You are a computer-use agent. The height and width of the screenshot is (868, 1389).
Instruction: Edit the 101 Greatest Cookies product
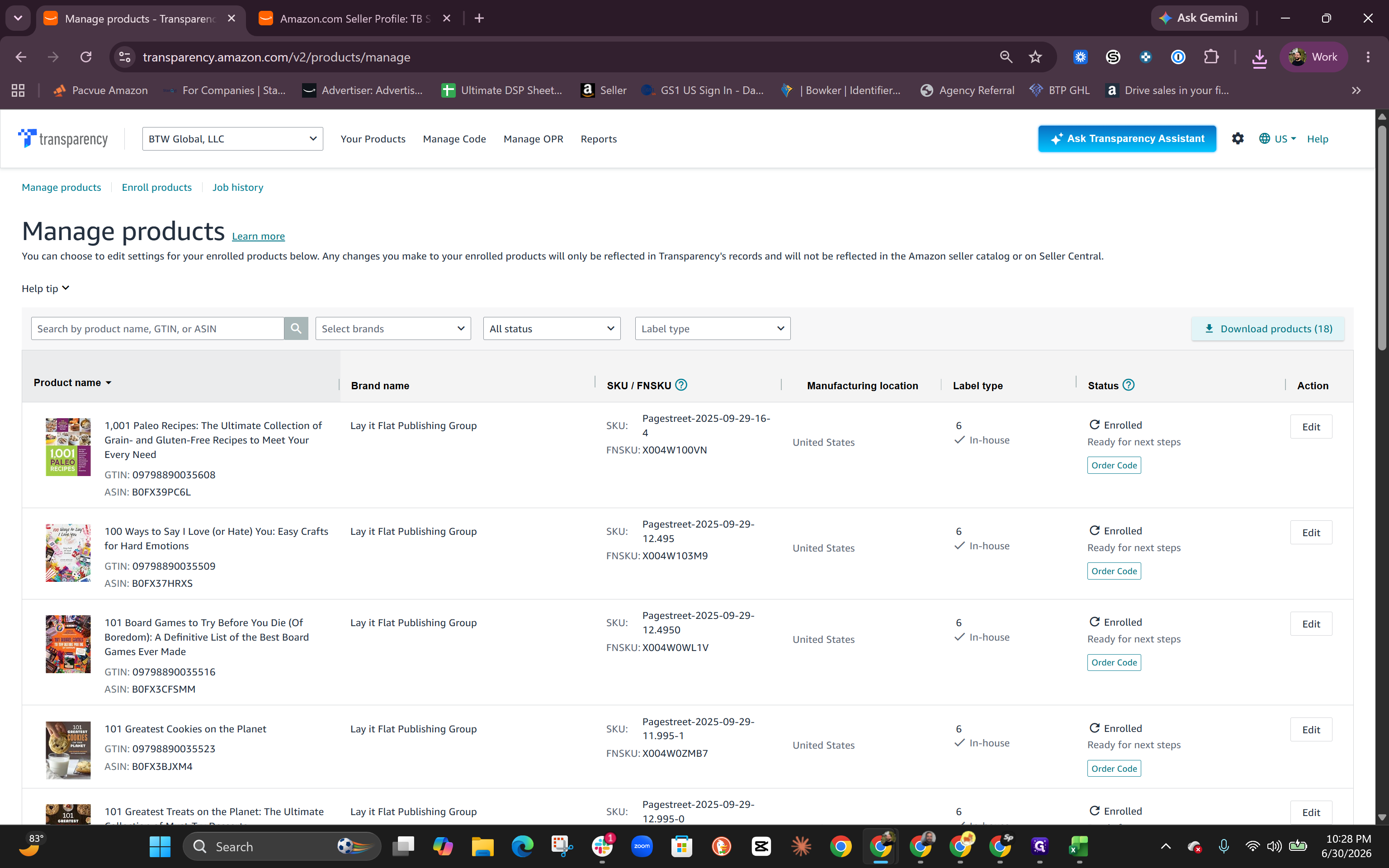(x=1311, y=730)
